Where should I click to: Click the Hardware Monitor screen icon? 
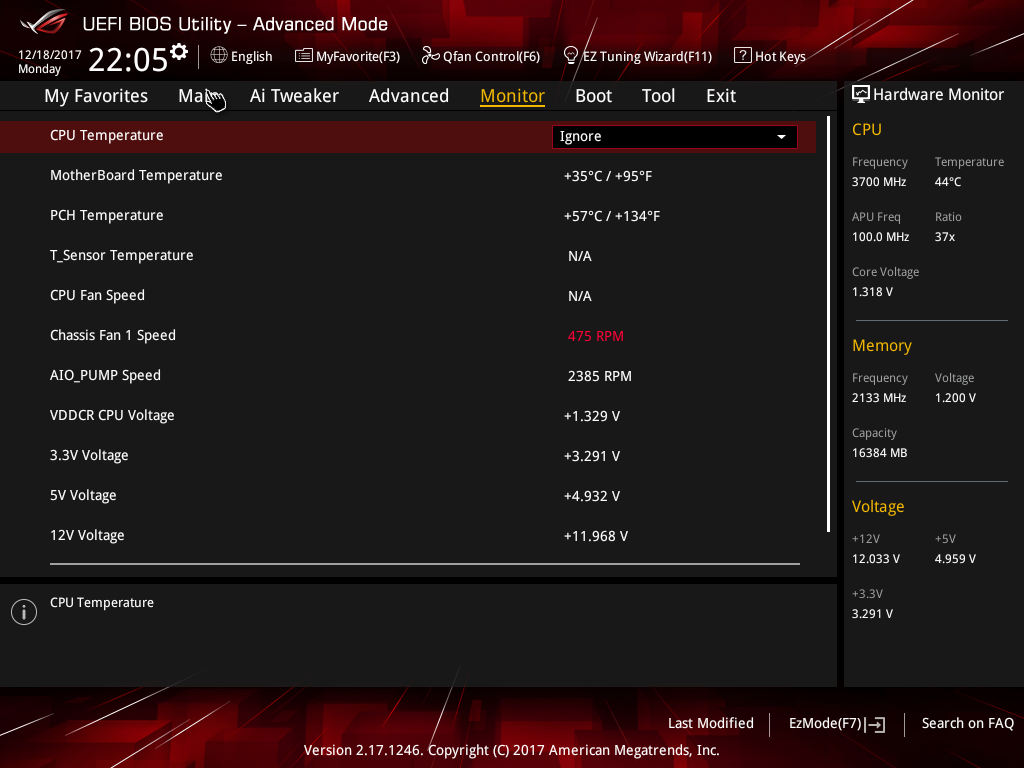(861, 95)
